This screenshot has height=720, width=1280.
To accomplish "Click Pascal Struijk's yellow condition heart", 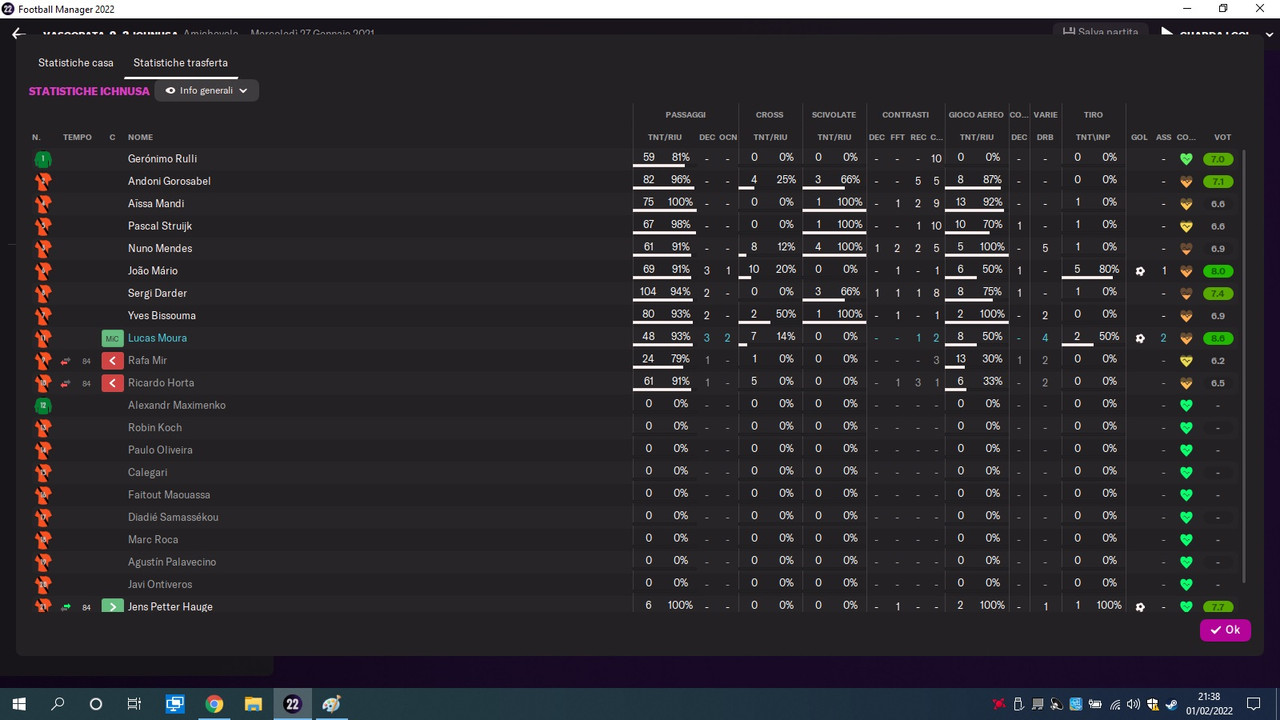I will tap(1186, 226).
